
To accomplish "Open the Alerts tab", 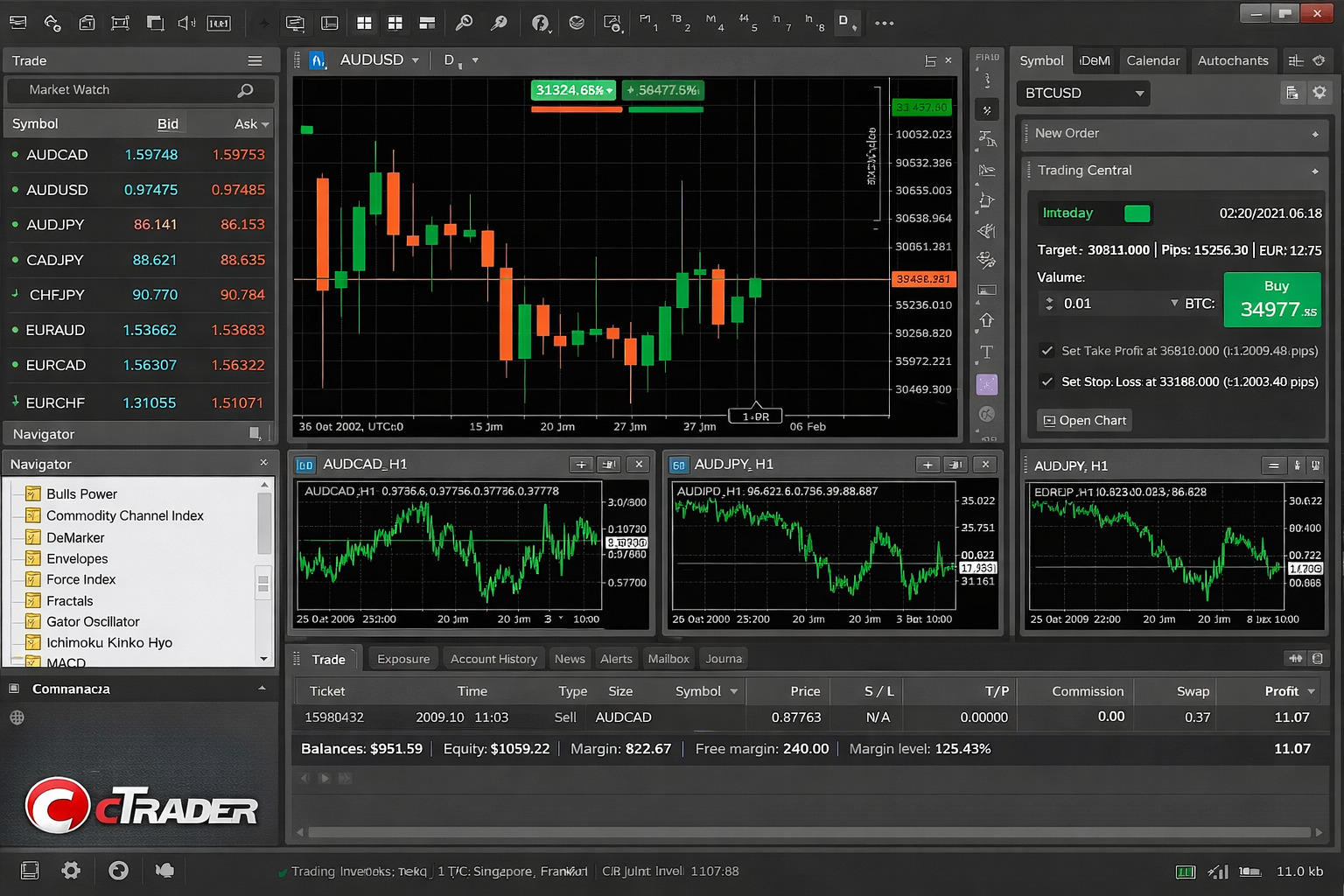I will [x=616, y=659].
